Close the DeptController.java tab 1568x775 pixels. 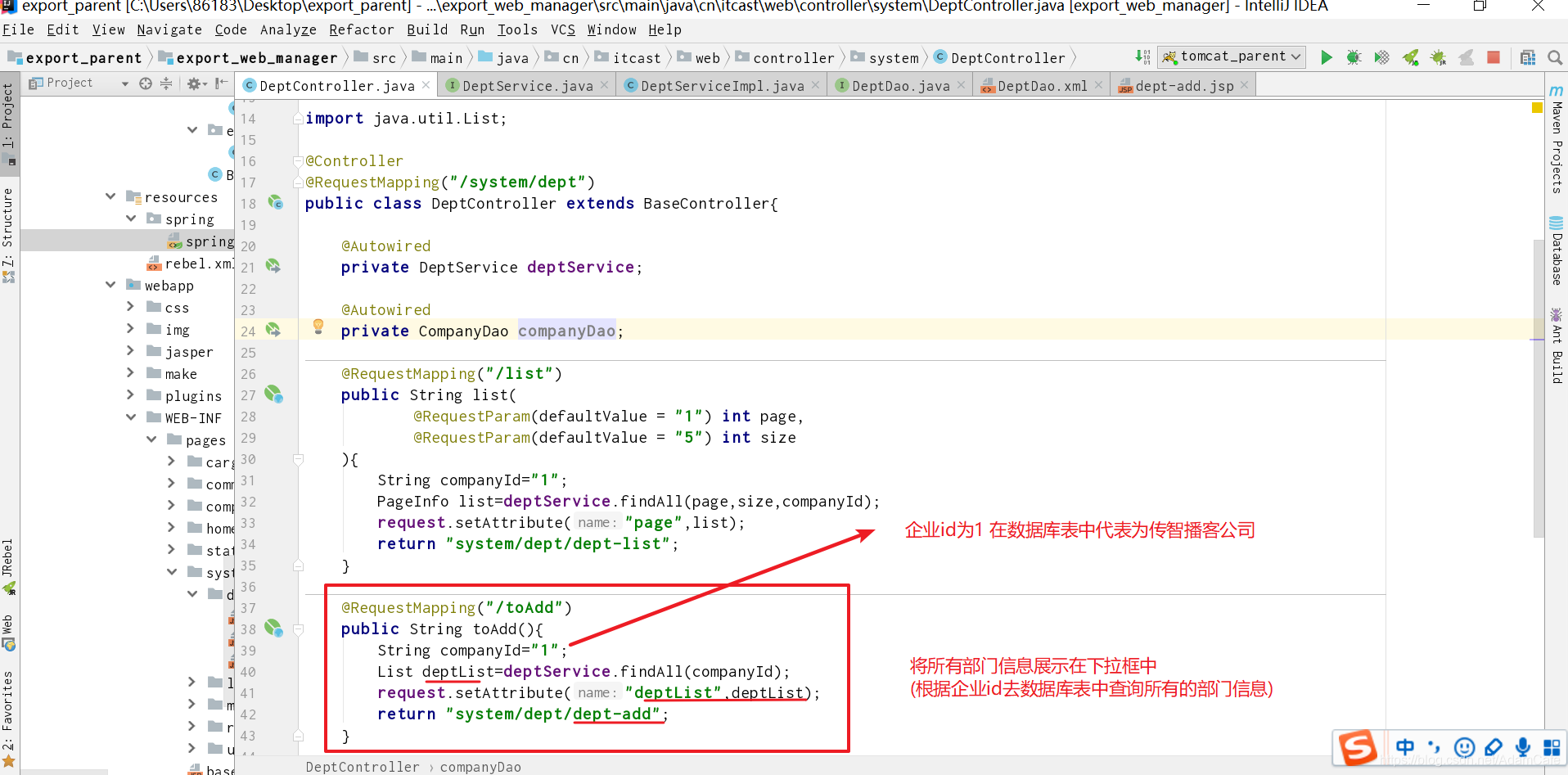tap(426, 85)
